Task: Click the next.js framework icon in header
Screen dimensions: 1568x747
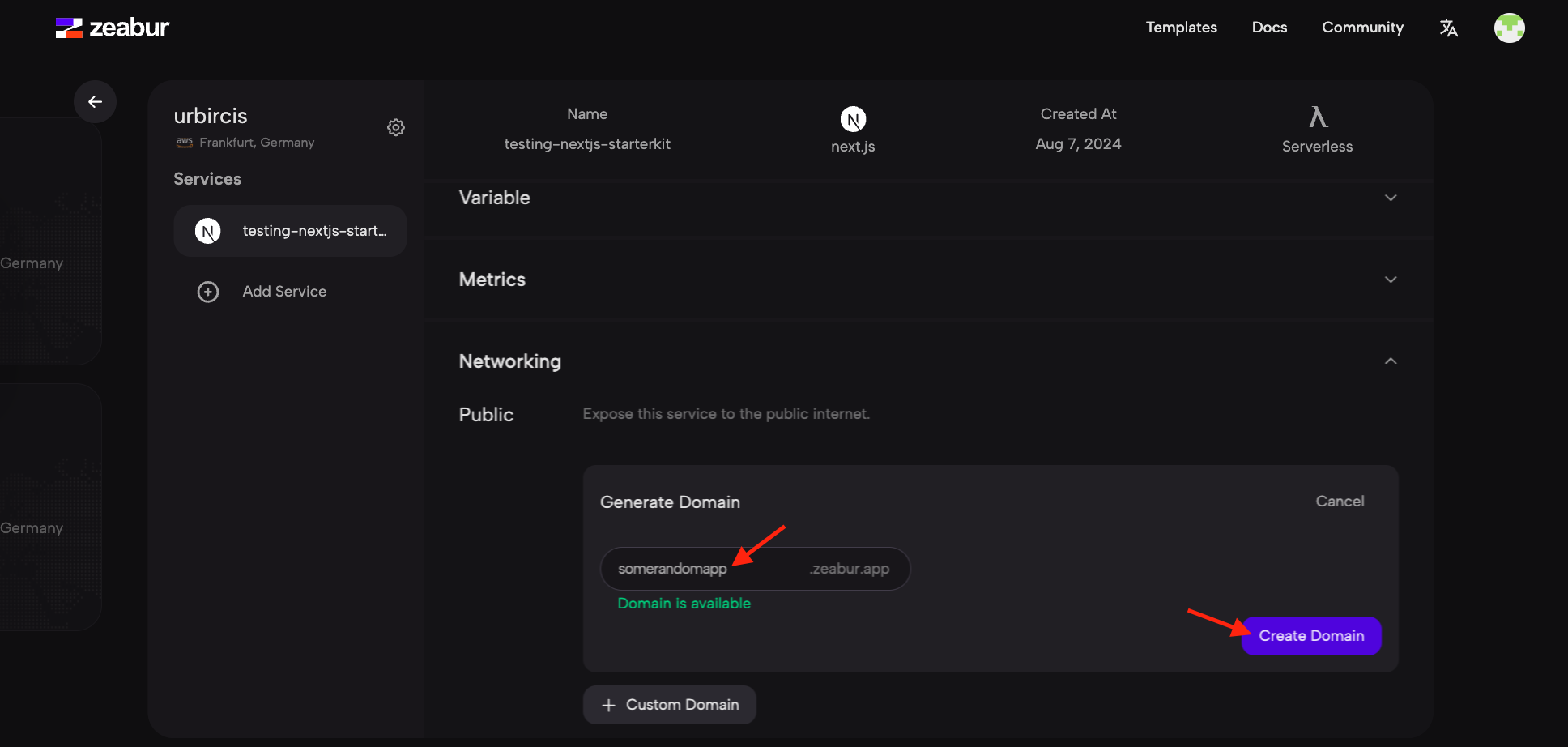Action: [x=853, y=119]
